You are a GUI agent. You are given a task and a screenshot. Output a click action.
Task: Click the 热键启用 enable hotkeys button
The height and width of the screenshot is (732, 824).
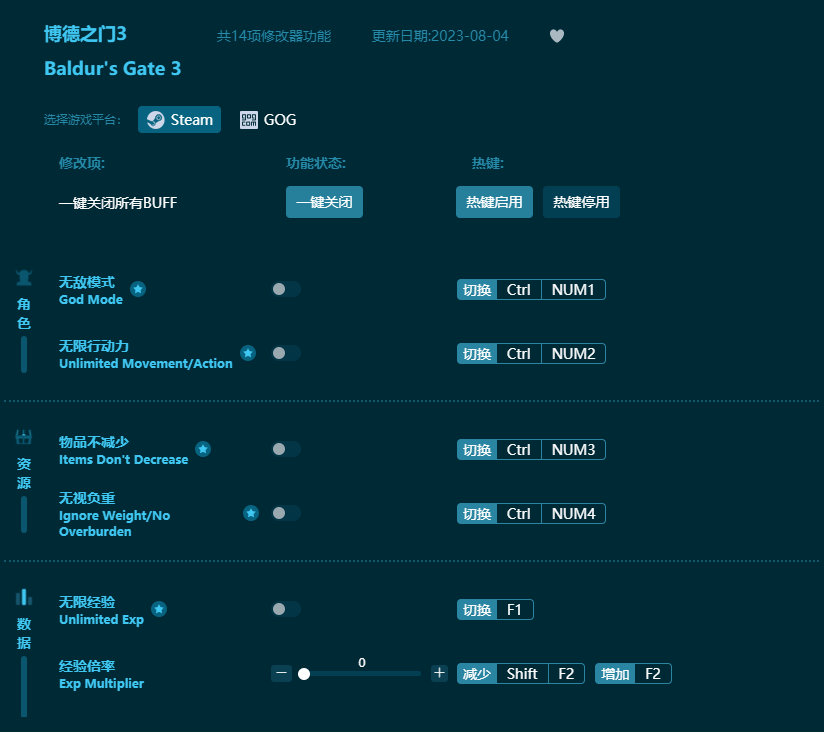coord(494,202)
